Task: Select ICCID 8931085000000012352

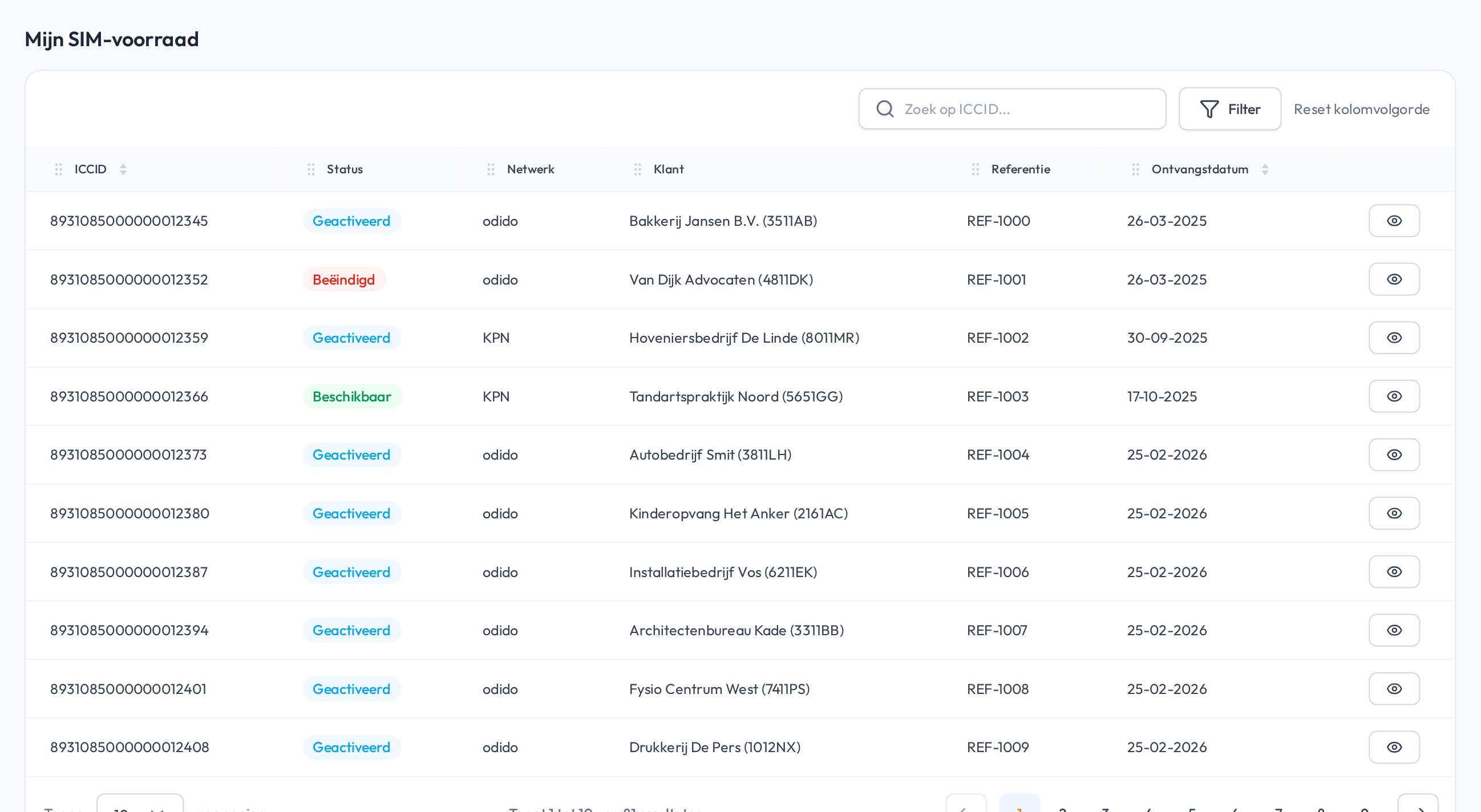Action: click(129, 279)
